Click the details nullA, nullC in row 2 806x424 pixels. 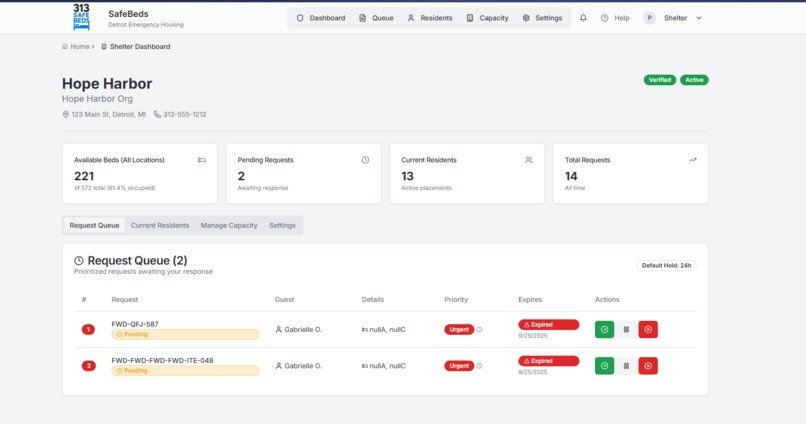click(383, 366)
